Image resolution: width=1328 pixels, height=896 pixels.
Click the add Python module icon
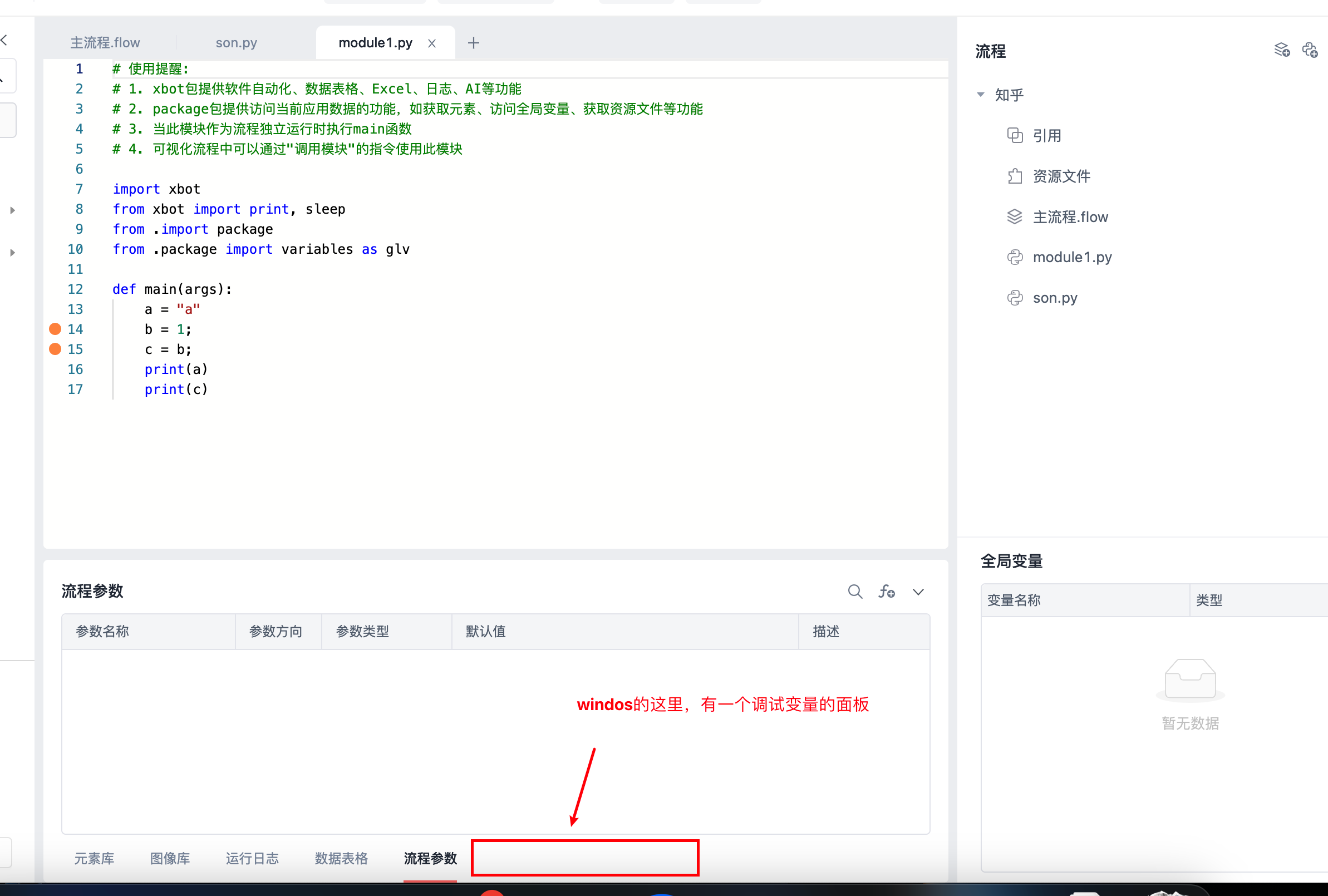point(1310,50)
